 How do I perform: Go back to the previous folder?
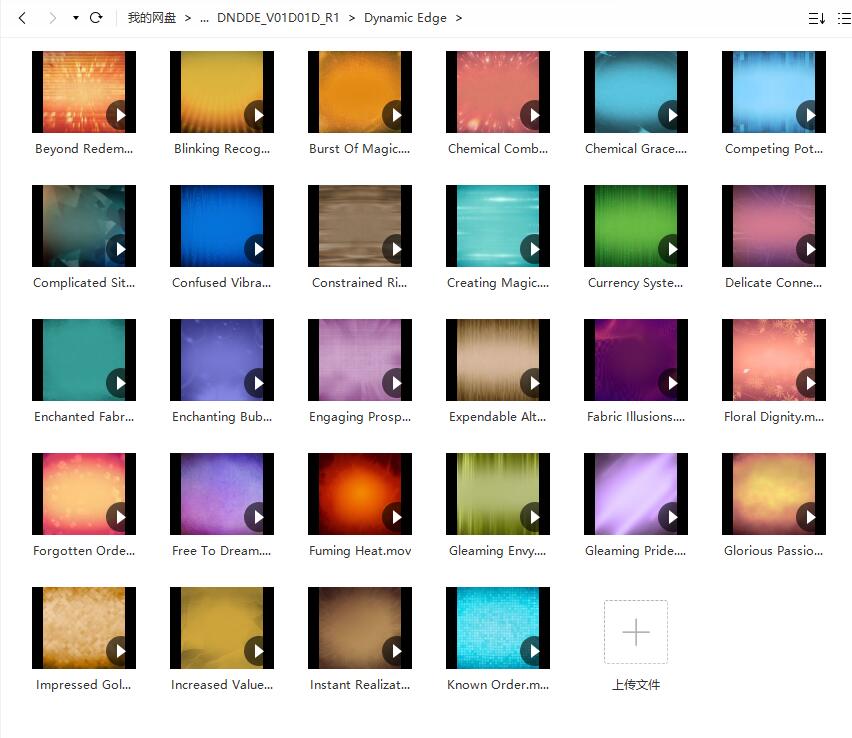[22, 18]
